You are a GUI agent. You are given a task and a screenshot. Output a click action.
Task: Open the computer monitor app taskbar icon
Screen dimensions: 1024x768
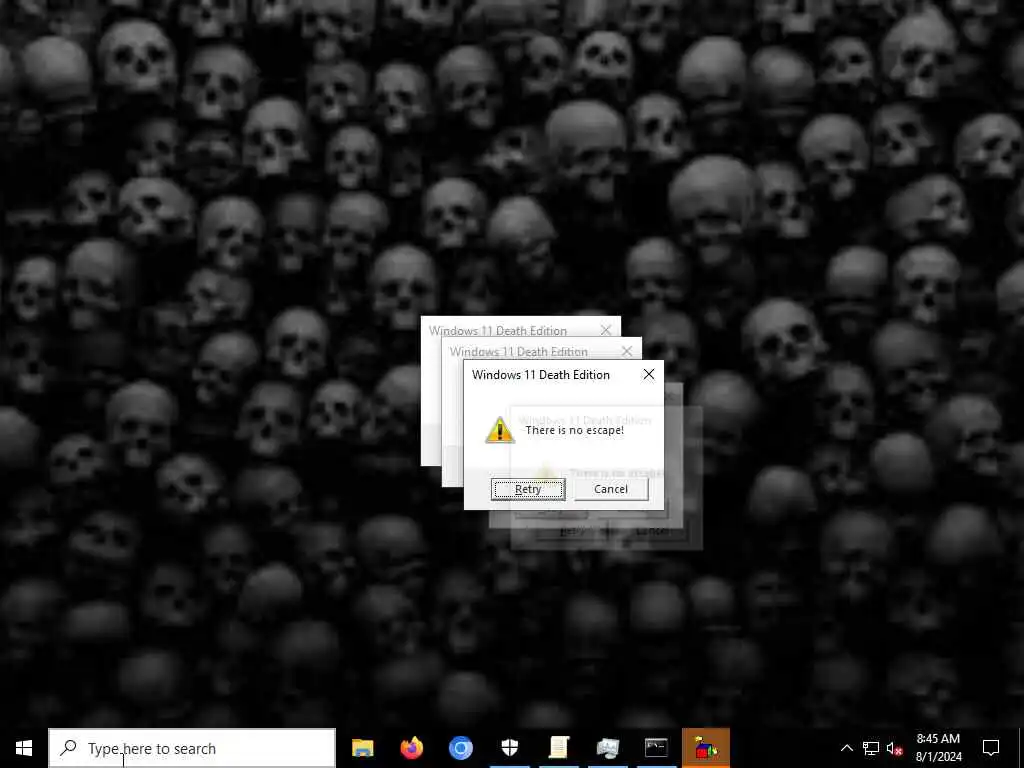click(607, 748)
